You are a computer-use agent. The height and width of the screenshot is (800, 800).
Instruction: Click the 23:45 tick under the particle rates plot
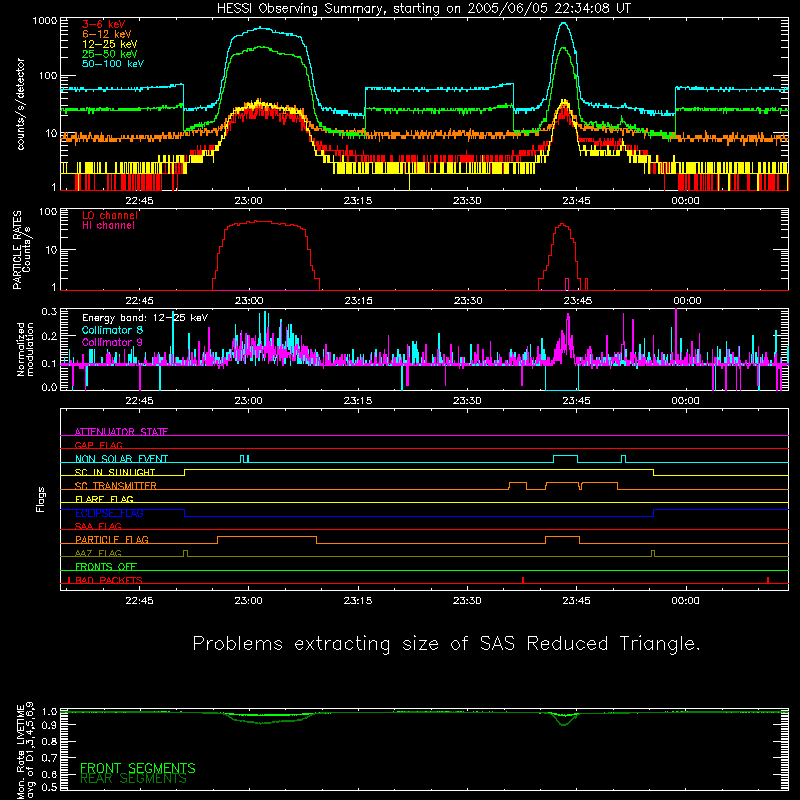(x=578, y=301)
